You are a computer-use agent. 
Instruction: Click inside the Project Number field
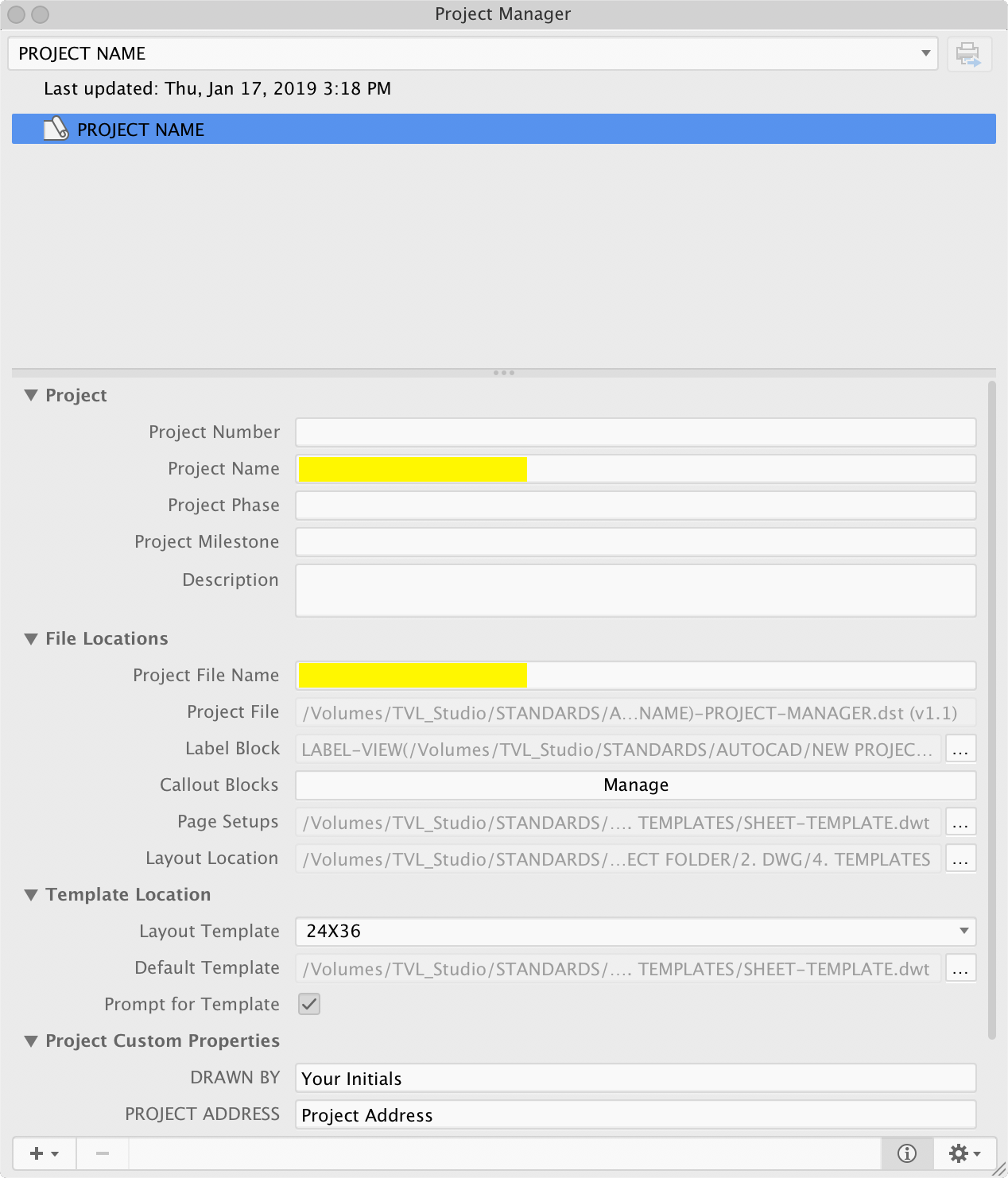pos(635,432)
